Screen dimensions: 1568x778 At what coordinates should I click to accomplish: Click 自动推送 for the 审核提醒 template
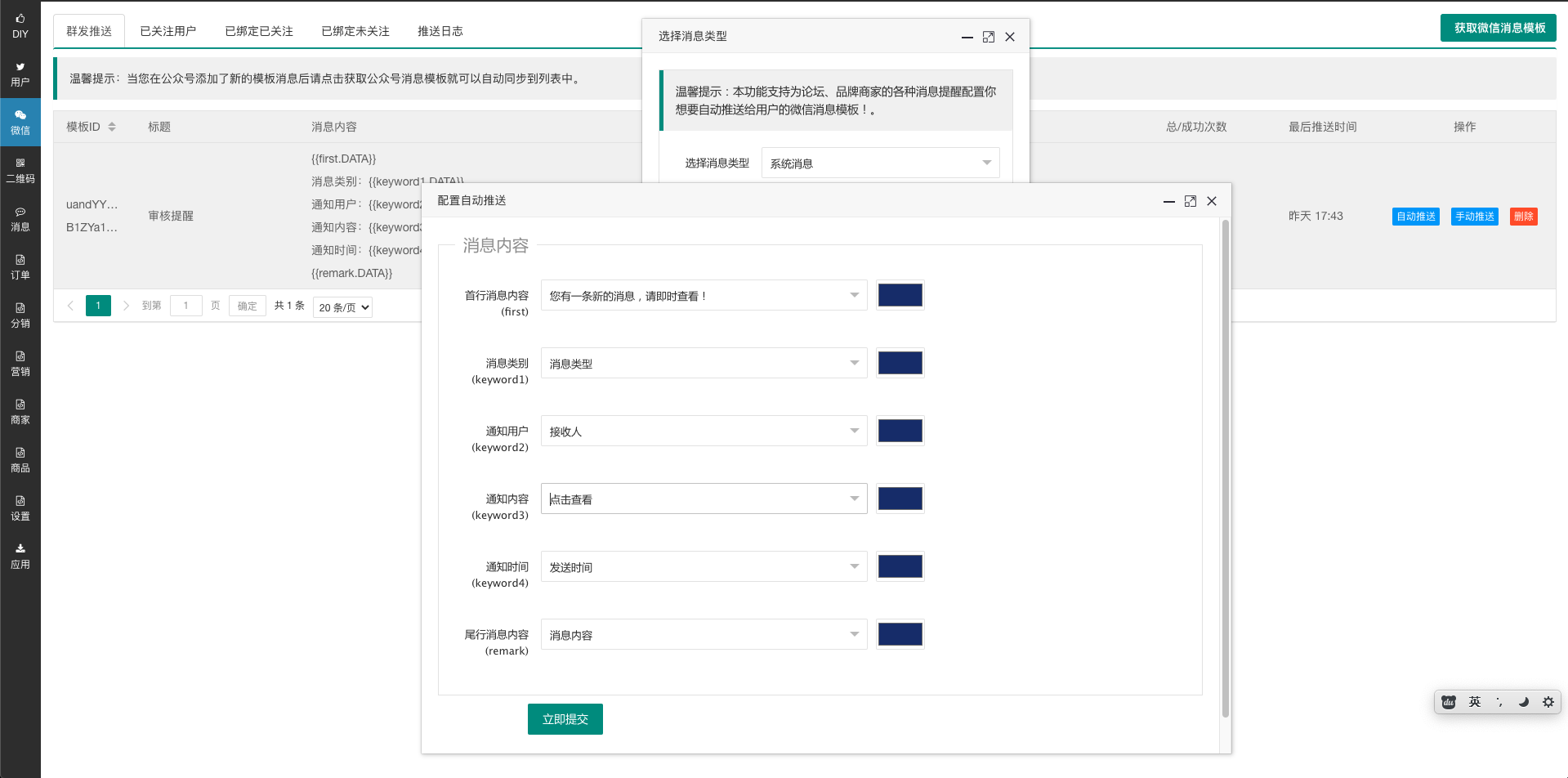coord(1416,217)
